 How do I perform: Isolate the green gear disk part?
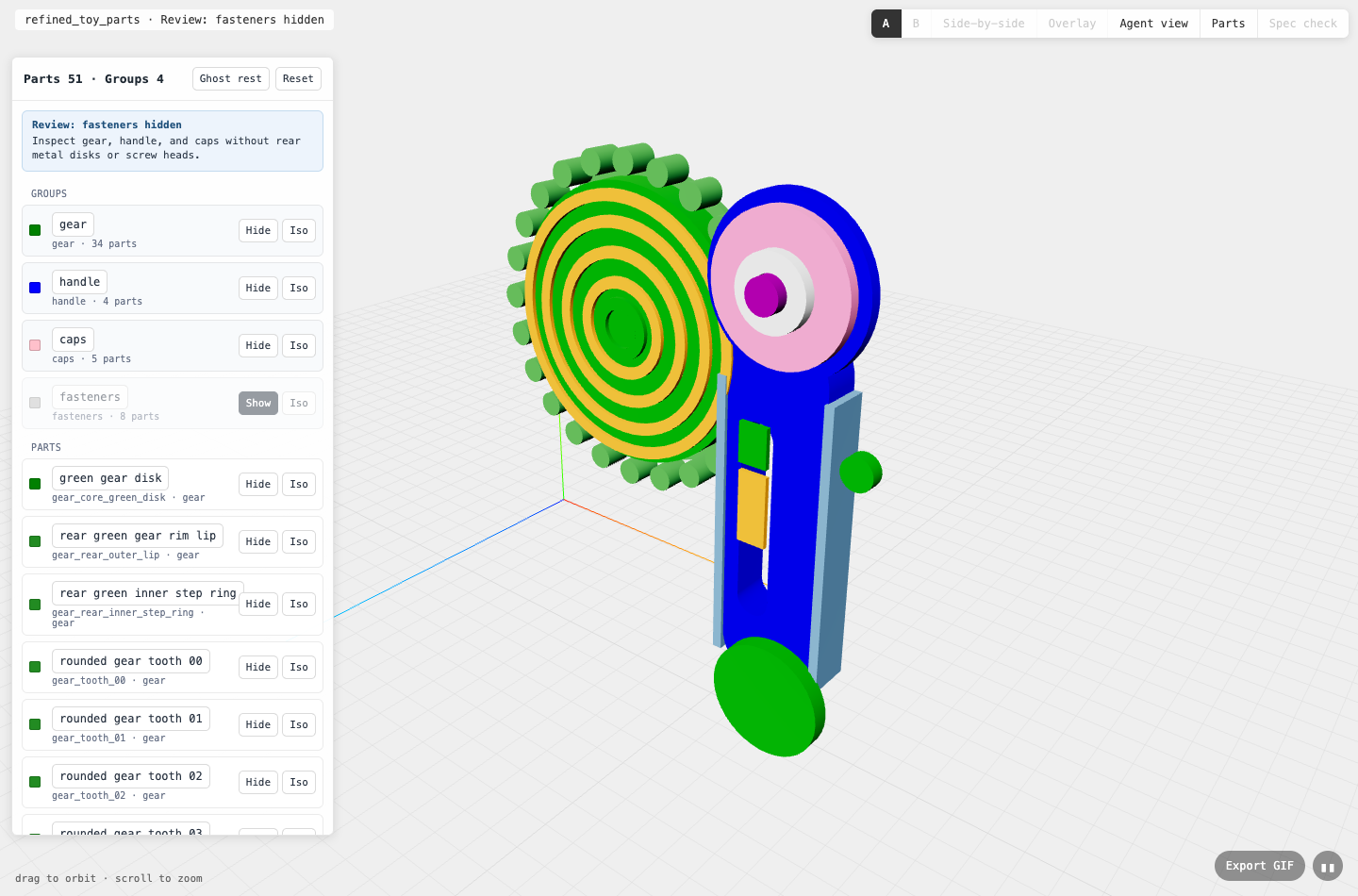(x=299, y=485)
